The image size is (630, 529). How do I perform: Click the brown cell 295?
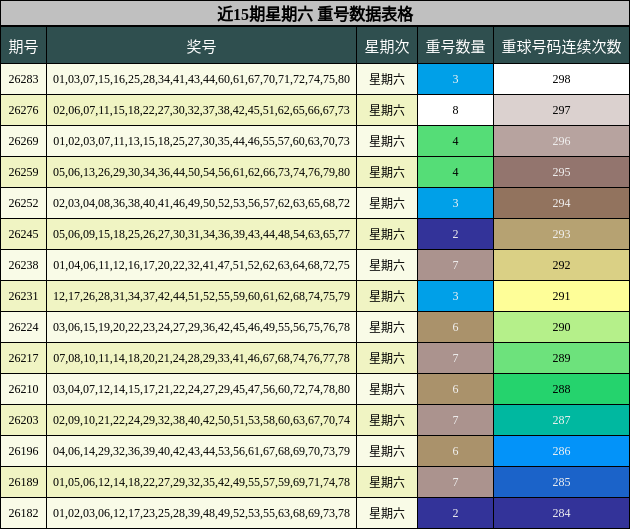click(561, 172)
